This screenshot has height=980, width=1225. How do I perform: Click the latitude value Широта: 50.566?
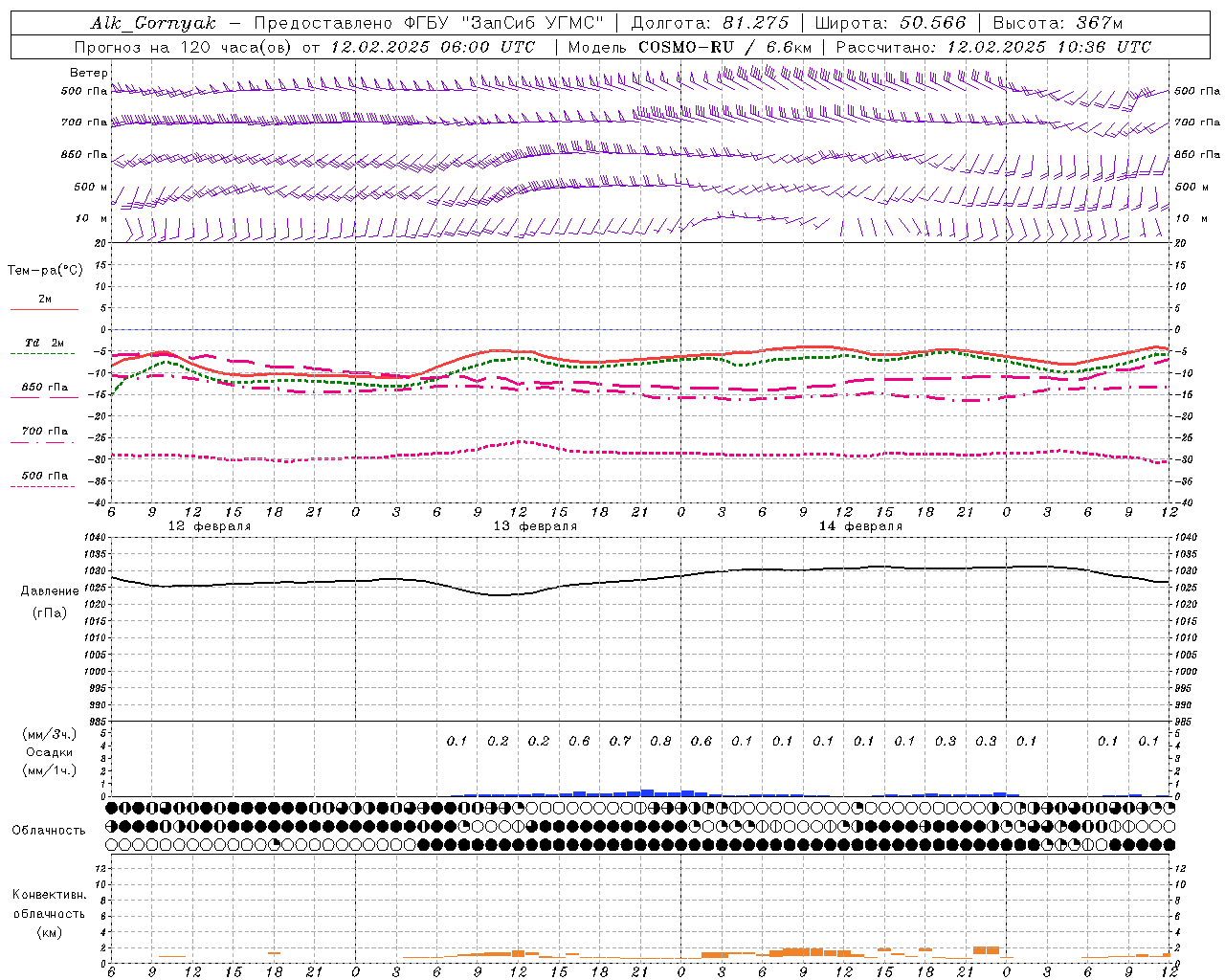pyautogui.click(x=890, y=23)
